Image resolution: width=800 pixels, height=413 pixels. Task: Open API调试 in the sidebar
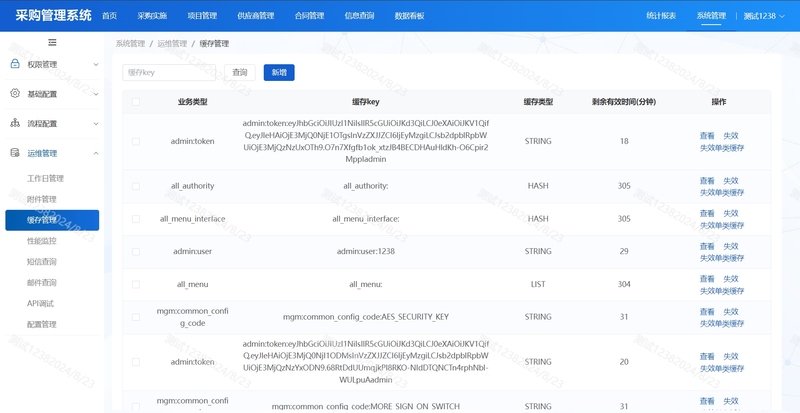[x=40, y=304]
